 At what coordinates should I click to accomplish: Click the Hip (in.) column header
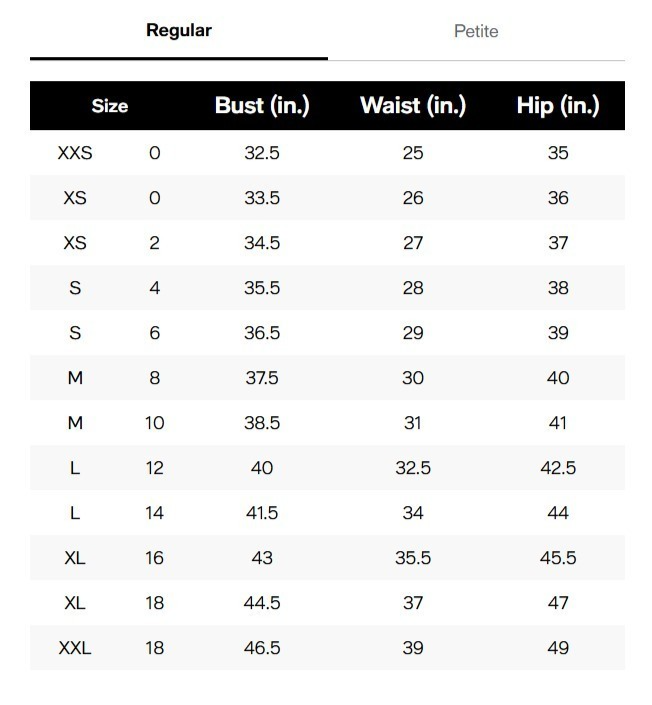(x=558, y=106)
